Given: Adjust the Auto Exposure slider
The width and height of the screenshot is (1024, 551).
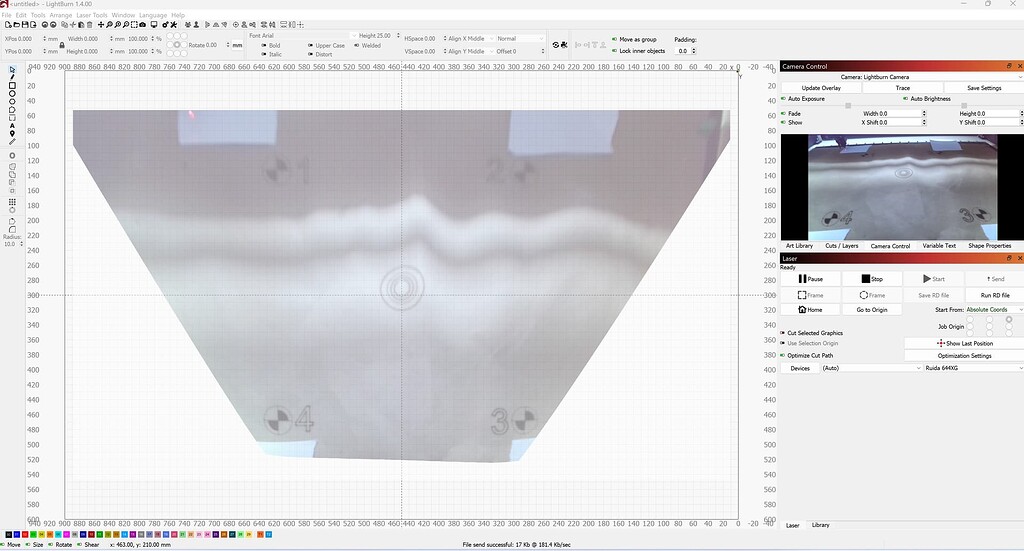Looking at the screenshot, I should (848, 106).
